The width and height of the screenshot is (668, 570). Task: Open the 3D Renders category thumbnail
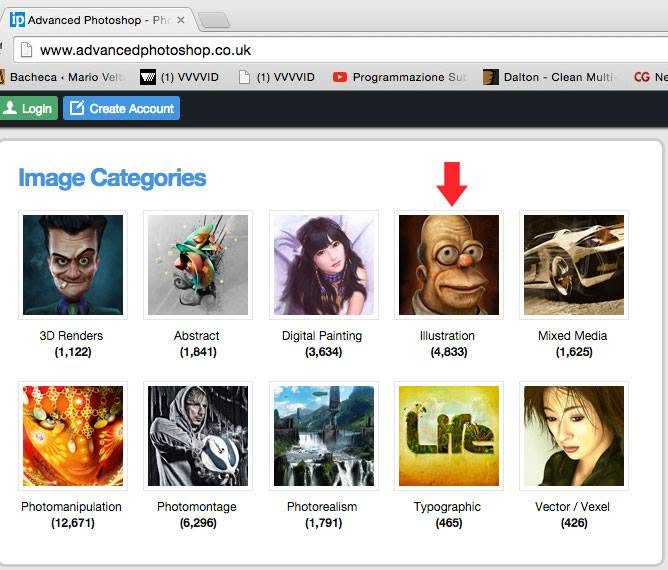point(73,265)
